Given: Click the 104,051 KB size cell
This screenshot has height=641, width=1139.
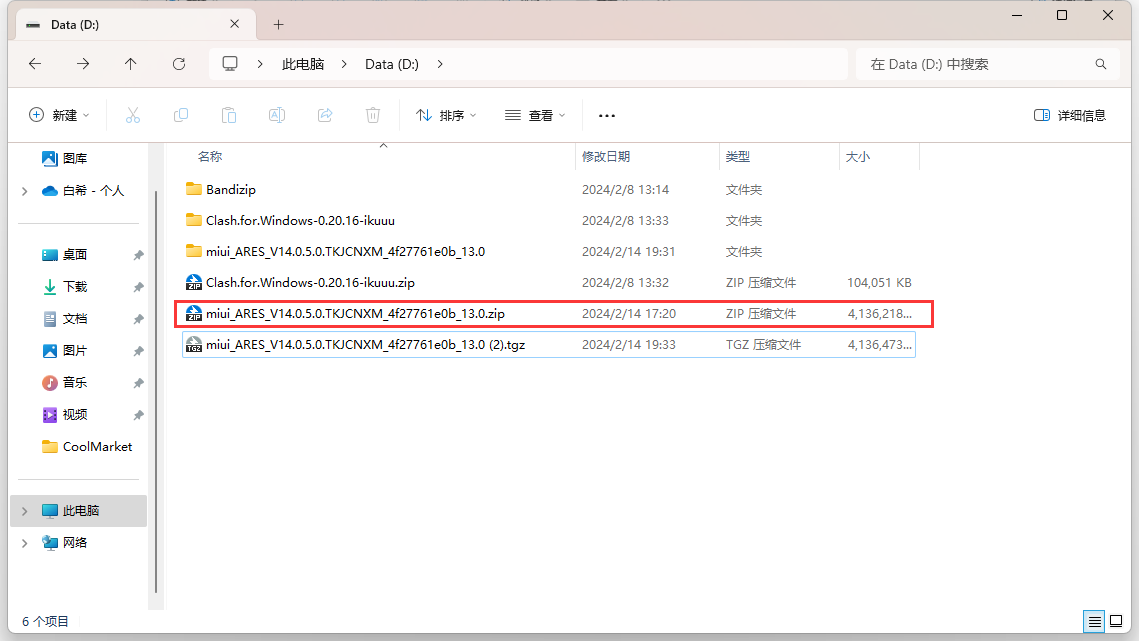Looking at the screenshot, I should tap(879, 282).
